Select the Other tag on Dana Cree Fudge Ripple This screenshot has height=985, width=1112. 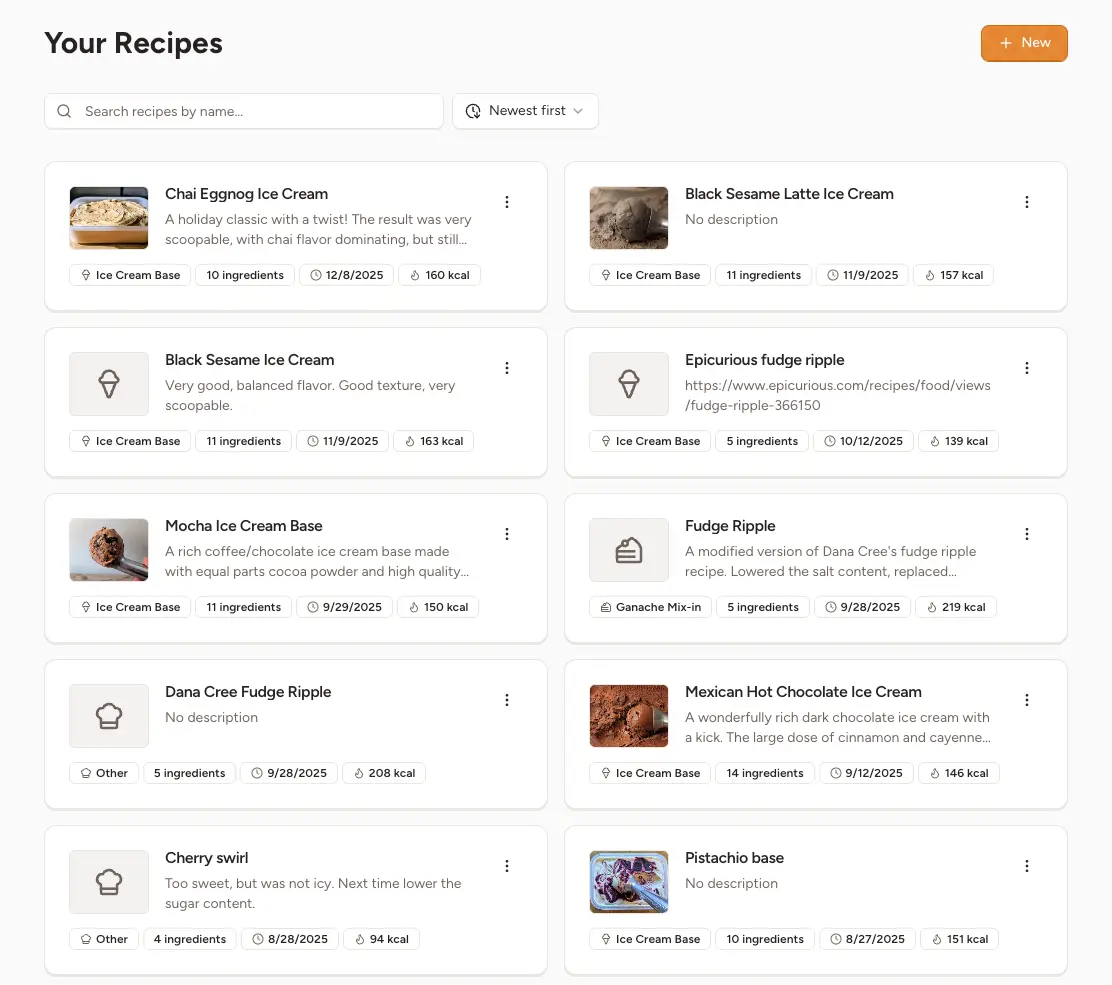103,772
